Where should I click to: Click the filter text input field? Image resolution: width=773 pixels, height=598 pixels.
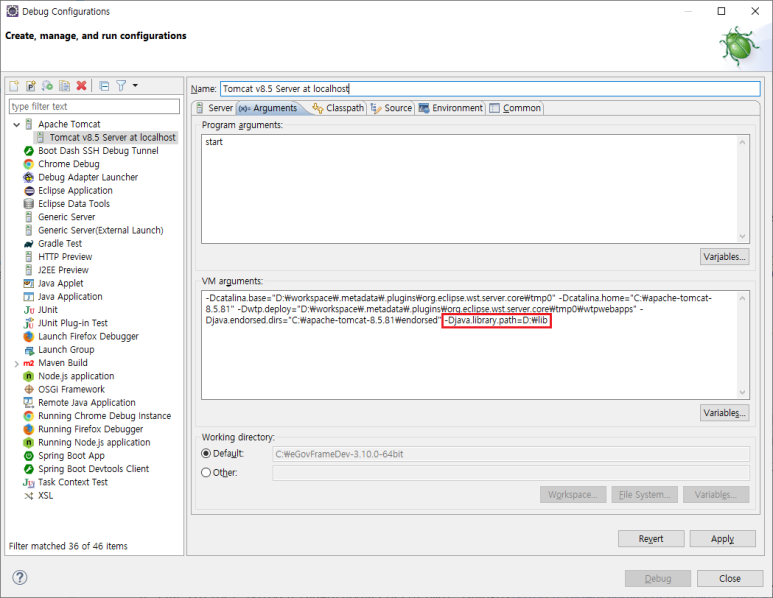pyautogui.click(x=94, y=106)
